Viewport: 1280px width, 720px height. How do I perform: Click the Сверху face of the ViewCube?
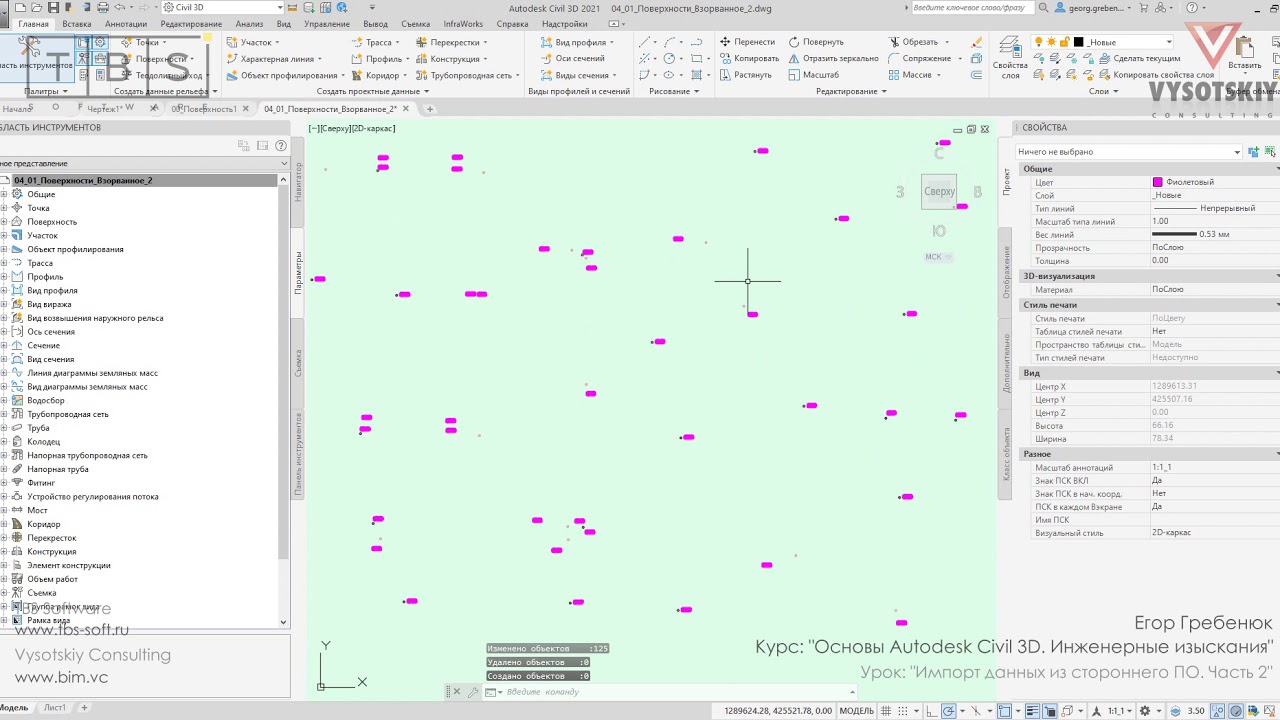click(939, 192)
